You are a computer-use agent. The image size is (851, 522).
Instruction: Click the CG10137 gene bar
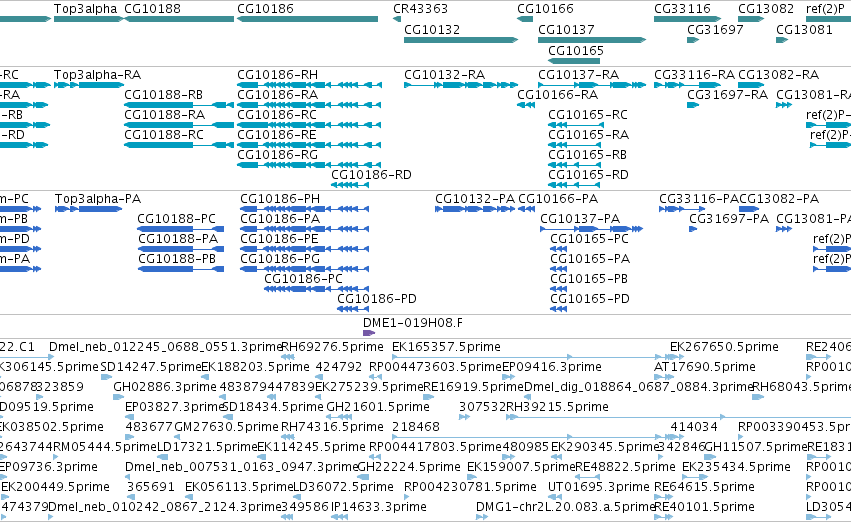[x=592, y=40]
